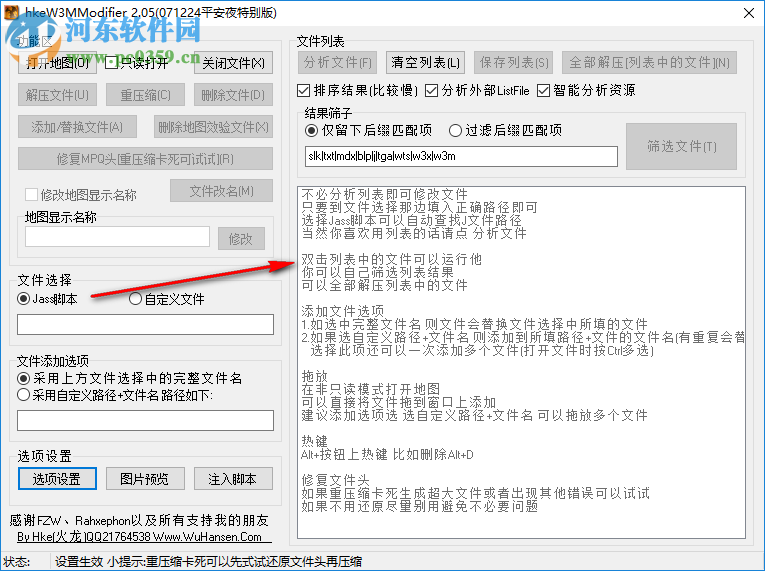Click the 删除地图效验文件(X) button
Image resolution: width=765 pixels, height=571 pixels.
click(213, 127)
